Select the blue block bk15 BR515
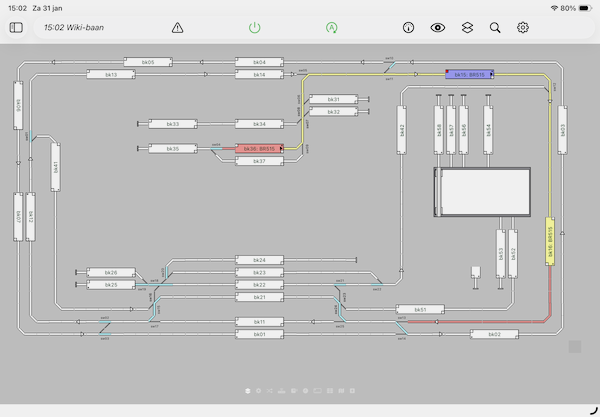600x417 pixels. [470, 74]
